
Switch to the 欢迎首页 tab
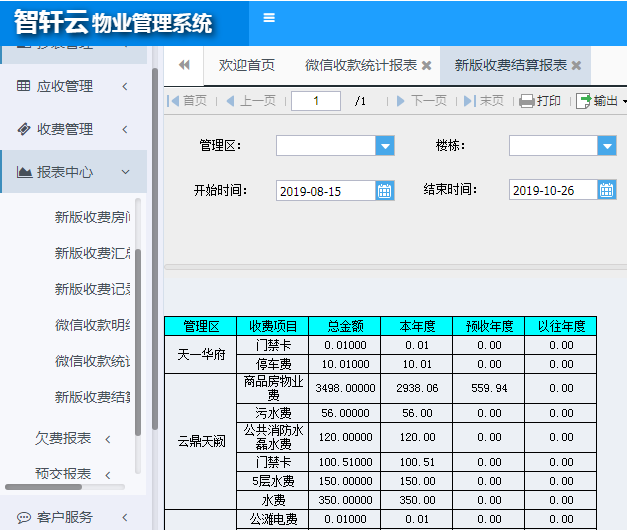click(x=247, y=65)
